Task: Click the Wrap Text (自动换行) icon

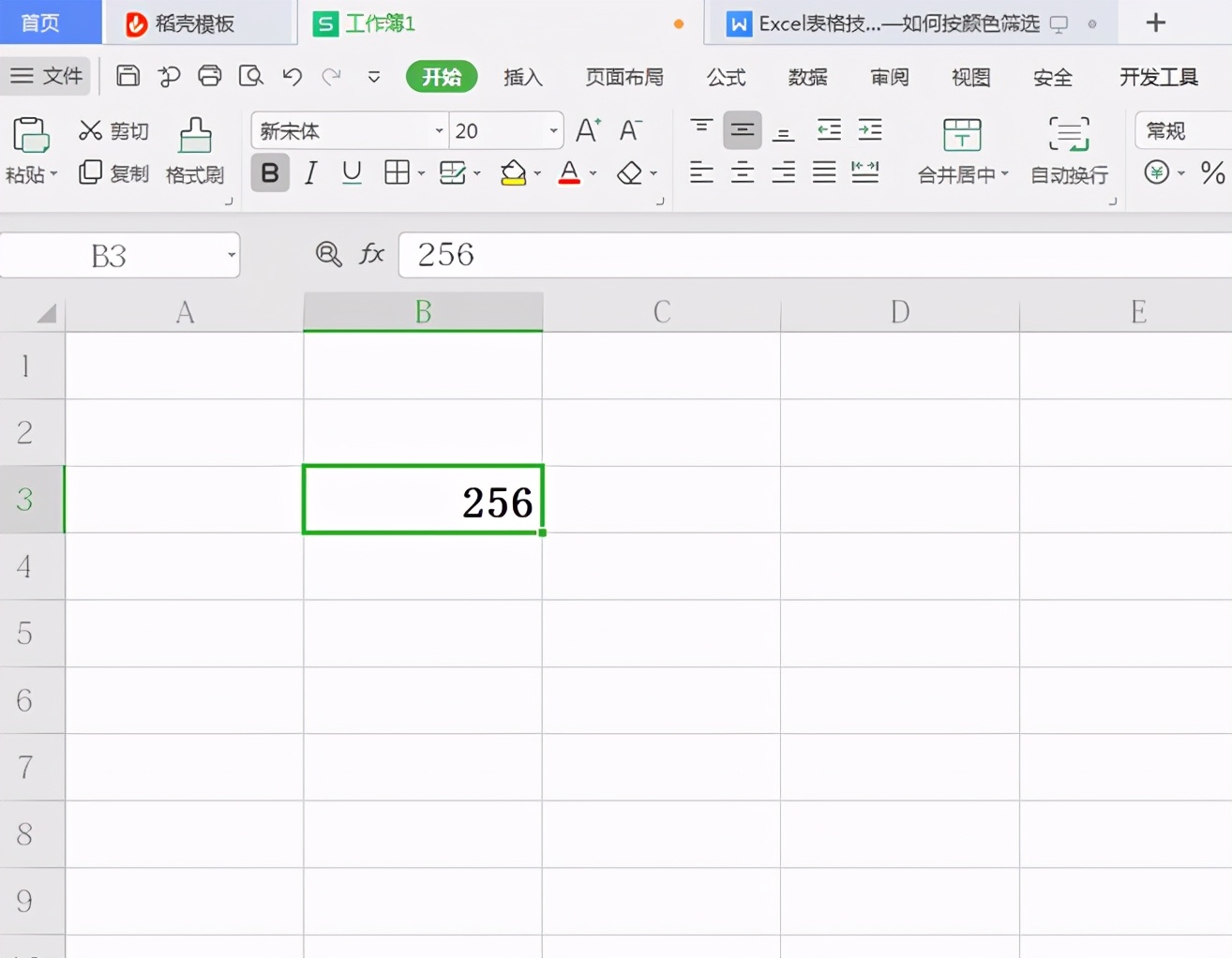Action: 1068,150
